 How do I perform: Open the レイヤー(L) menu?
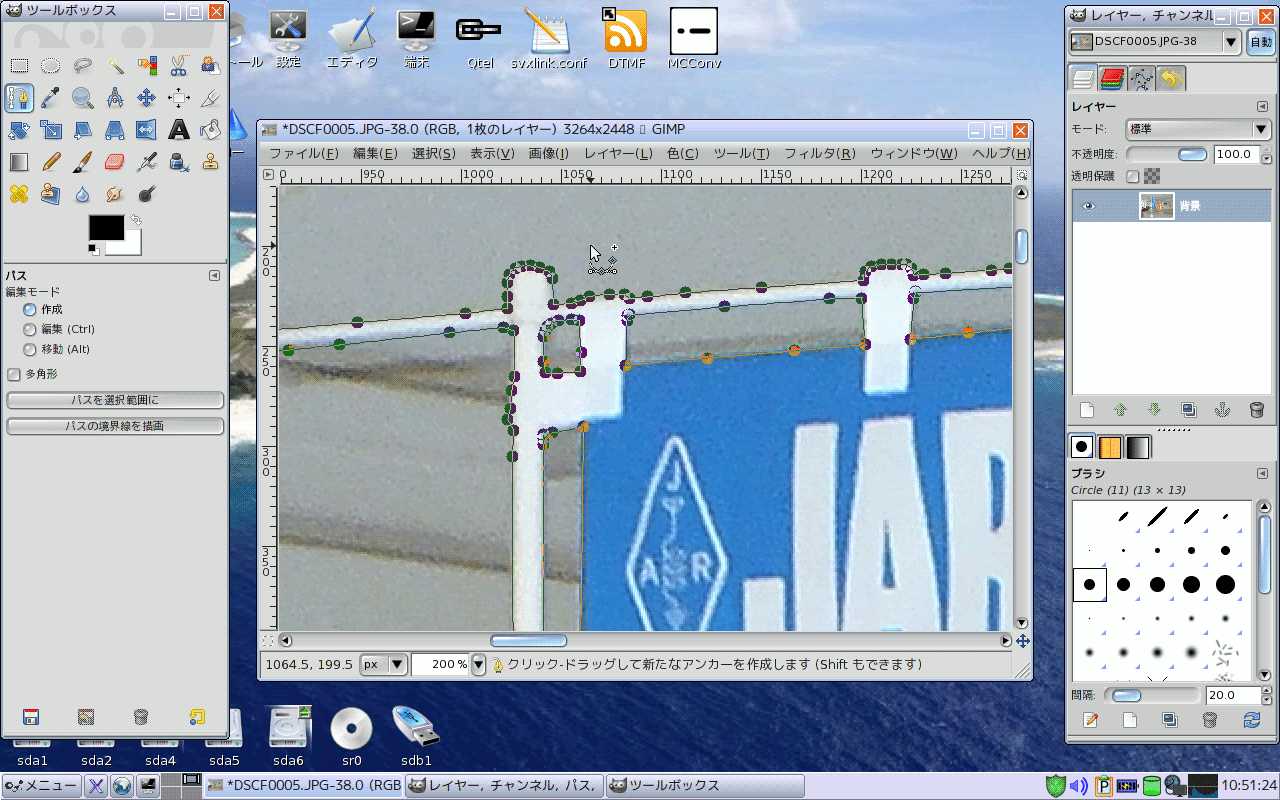pos(618,153)
